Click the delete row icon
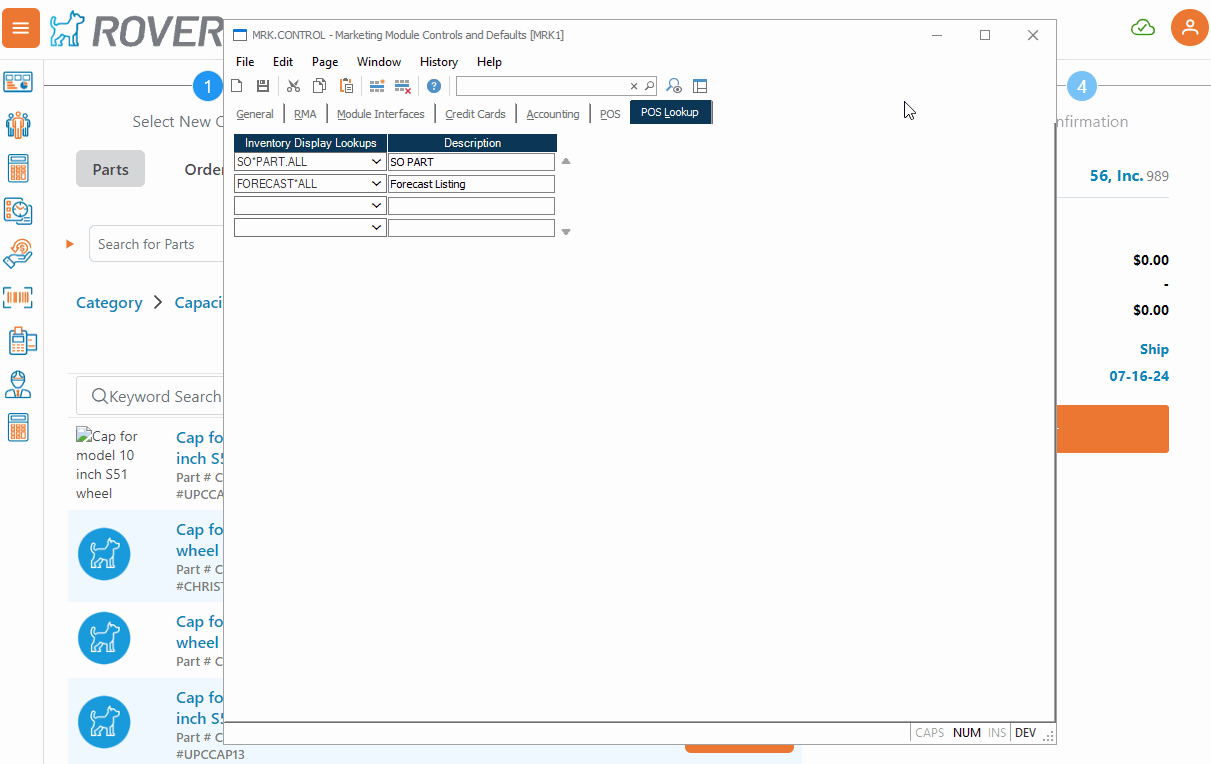Viewport: 1211px width, 764px height. pyautogui.click(x=402, y=86)
